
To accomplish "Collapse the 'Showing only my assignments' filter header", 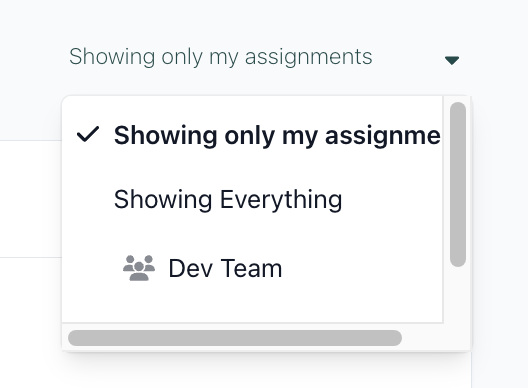I will point(264,57).
